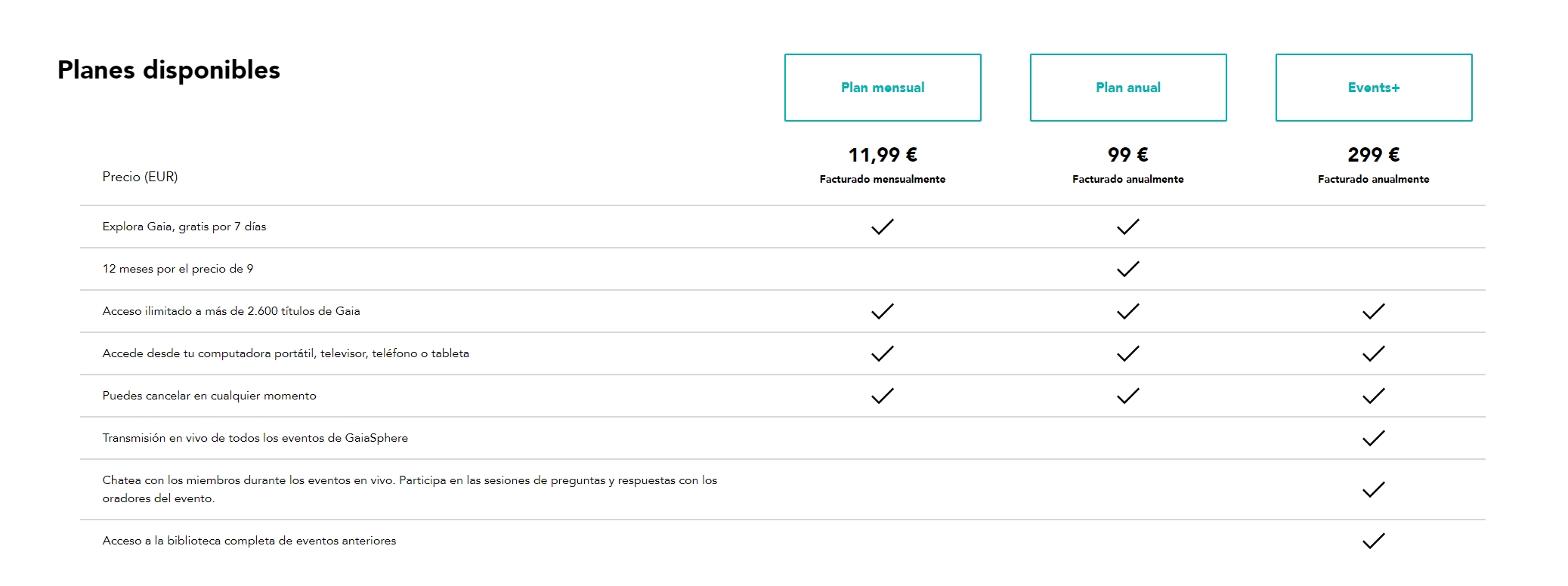The width and height of the screenshot is (1568, 586).
Task: Click the Planes disponibles heading
Action: (x=169, y=70)
